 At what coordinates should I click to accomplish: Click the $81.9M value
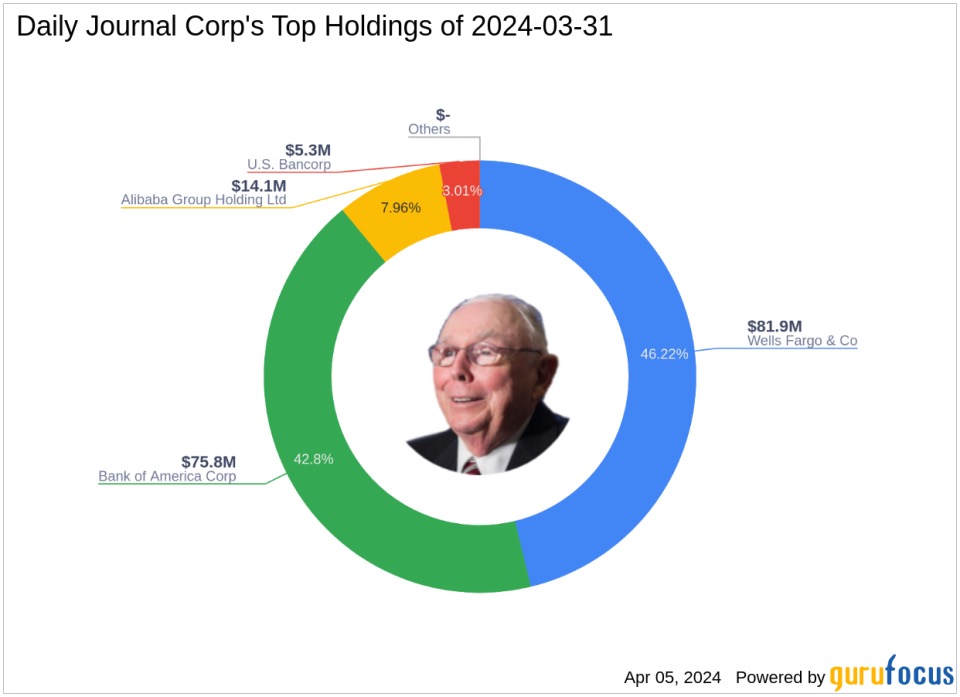pos(775,325)
